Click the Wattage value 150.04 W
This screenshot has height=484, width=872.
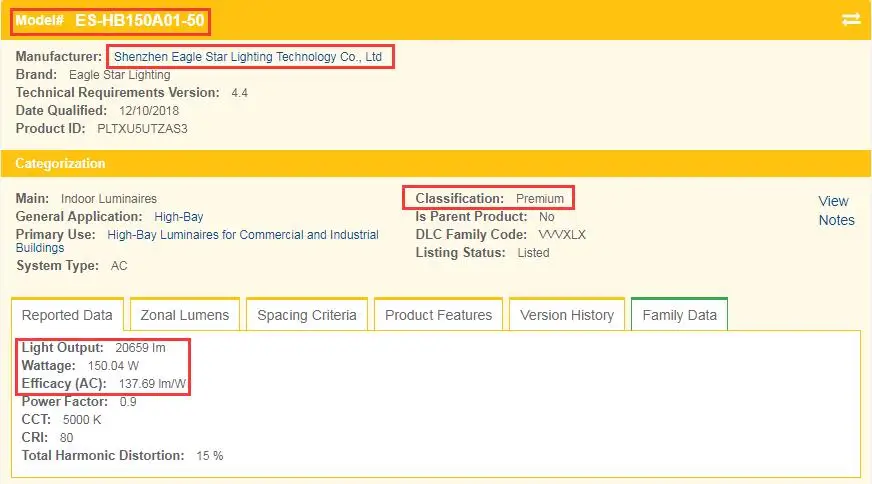pyautogui.click(x=113, y=366)
